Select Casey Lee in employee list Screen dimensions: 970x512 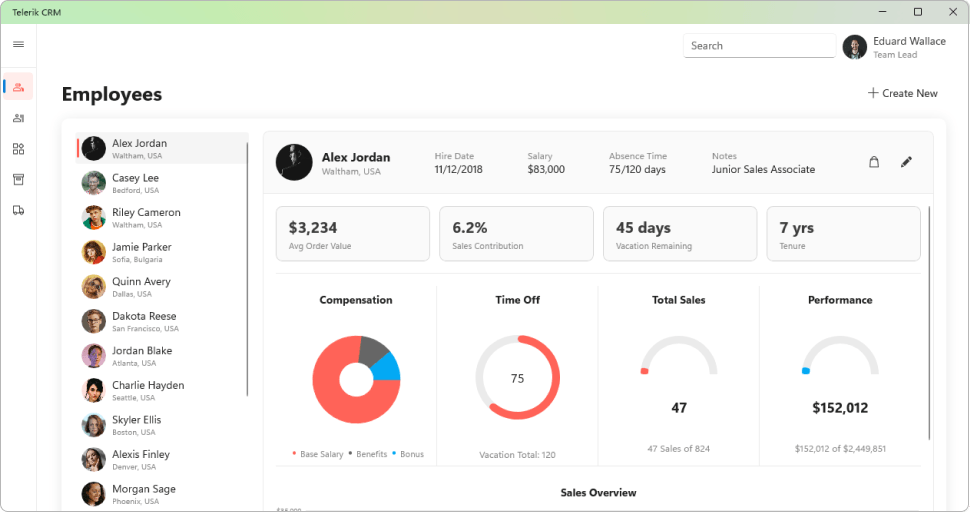(162, 183)
